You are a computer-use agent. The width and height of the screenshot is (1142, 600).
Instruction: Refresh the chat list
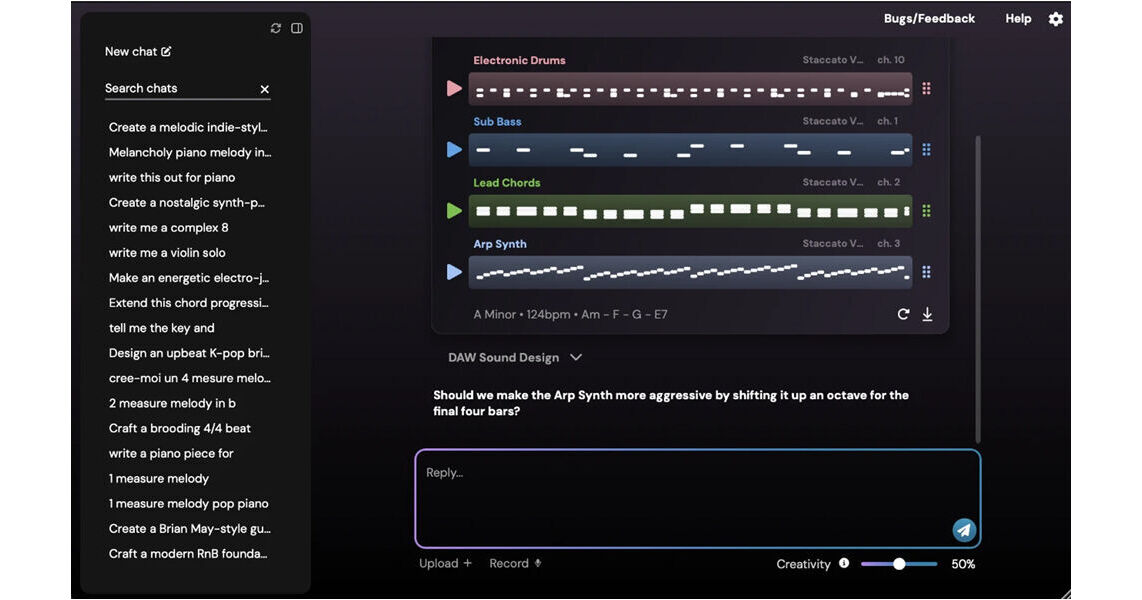[275, 28]
